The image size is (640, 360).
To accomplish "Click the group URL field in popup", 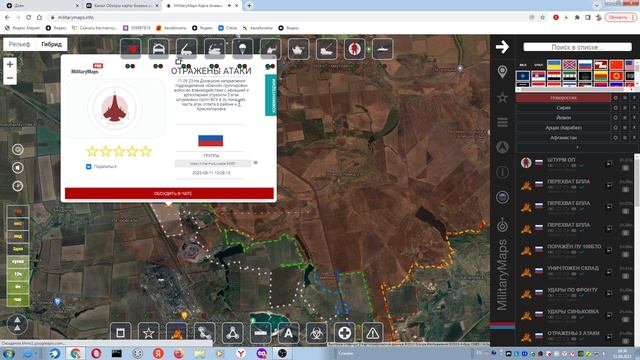I will pos(212,163).
